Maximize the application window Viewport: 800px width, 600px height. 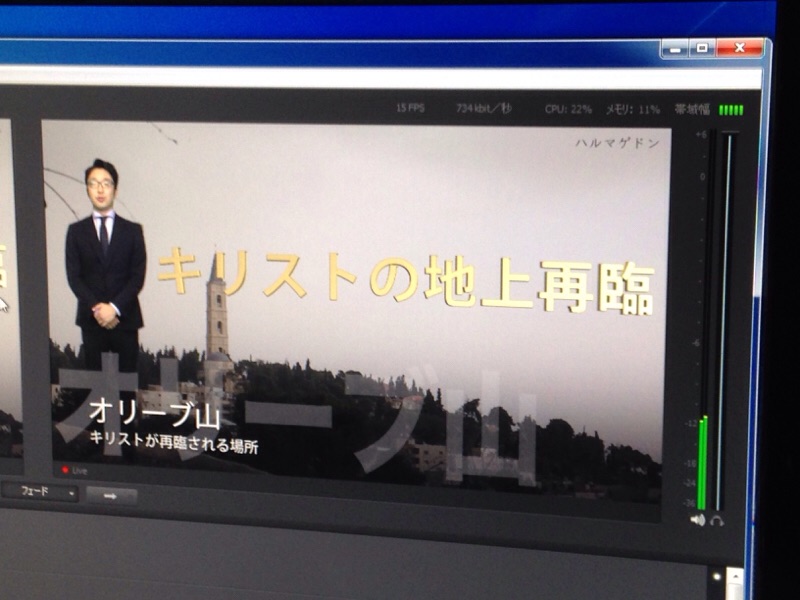(702, 47)
